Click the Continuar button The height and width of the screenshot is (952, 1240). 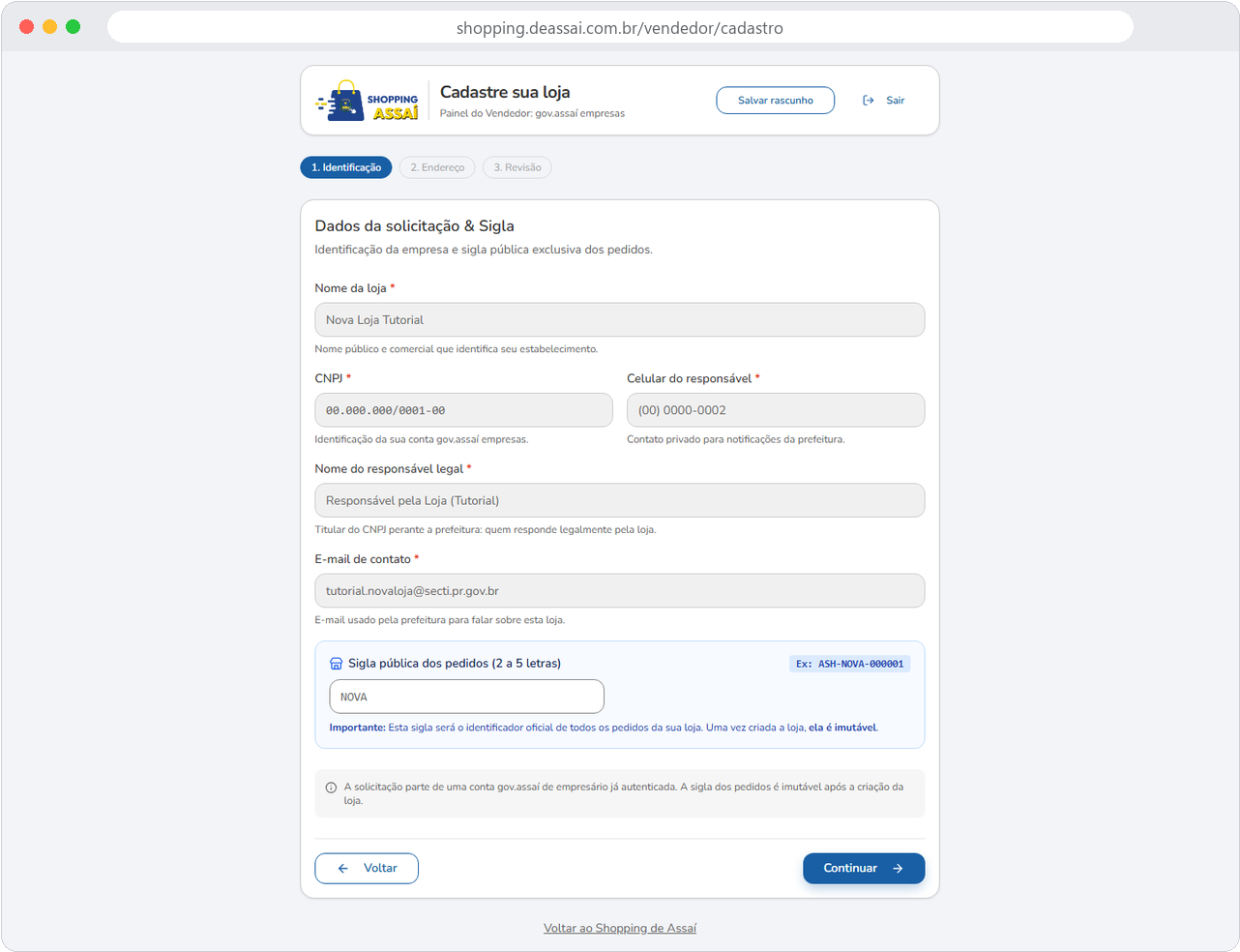[864, 869]
